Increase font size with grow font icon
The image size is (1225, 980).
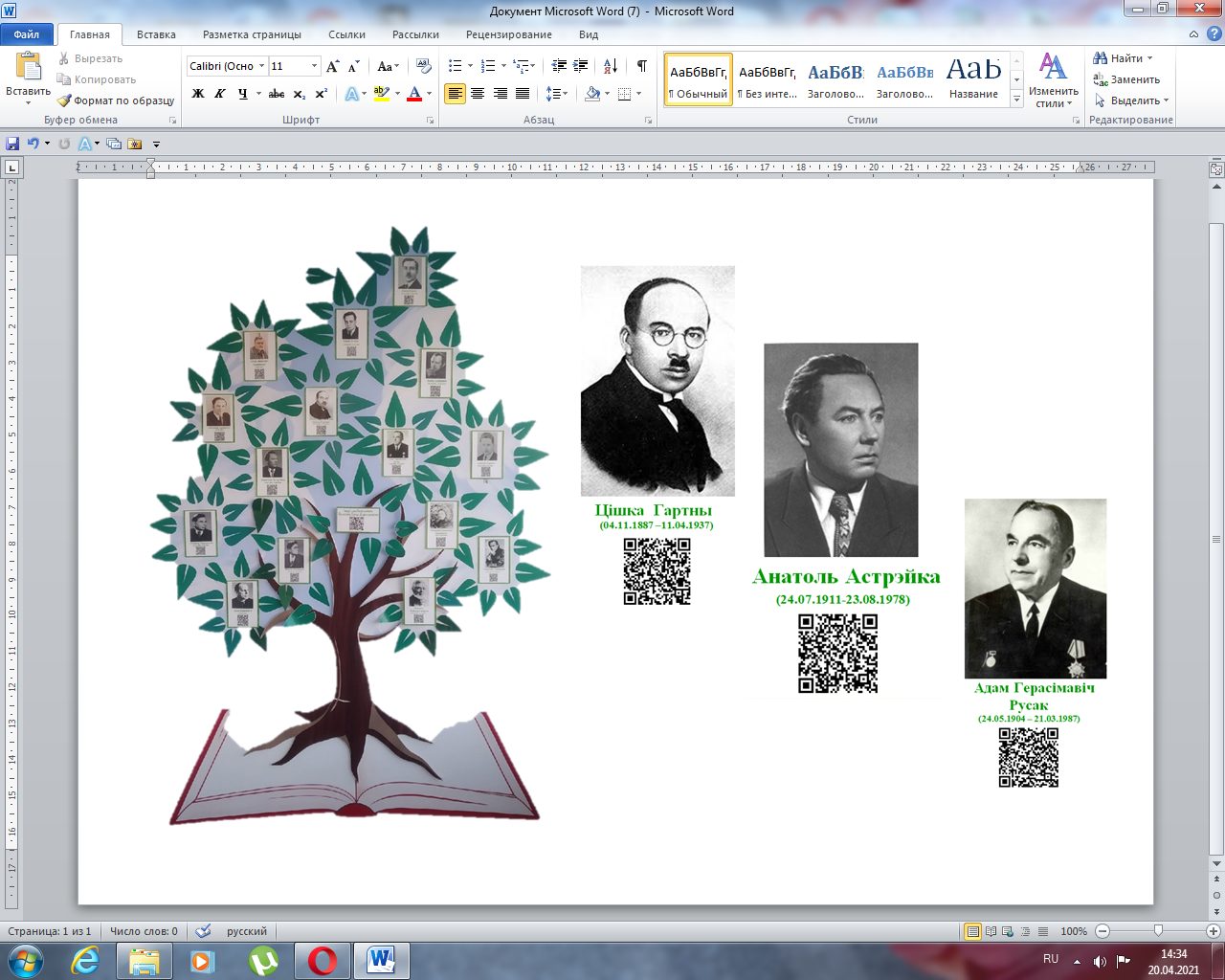[333, 66]
